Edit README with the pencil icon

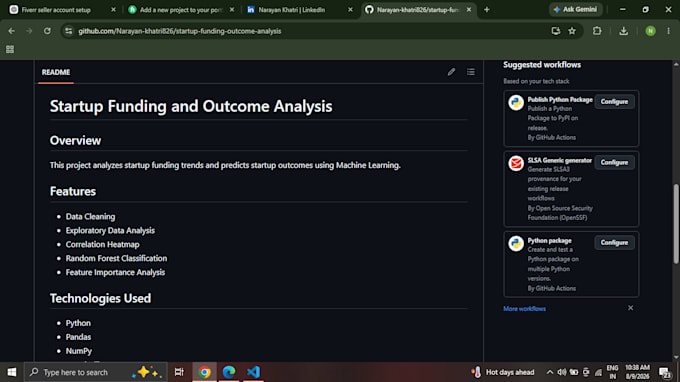[451, 72]
